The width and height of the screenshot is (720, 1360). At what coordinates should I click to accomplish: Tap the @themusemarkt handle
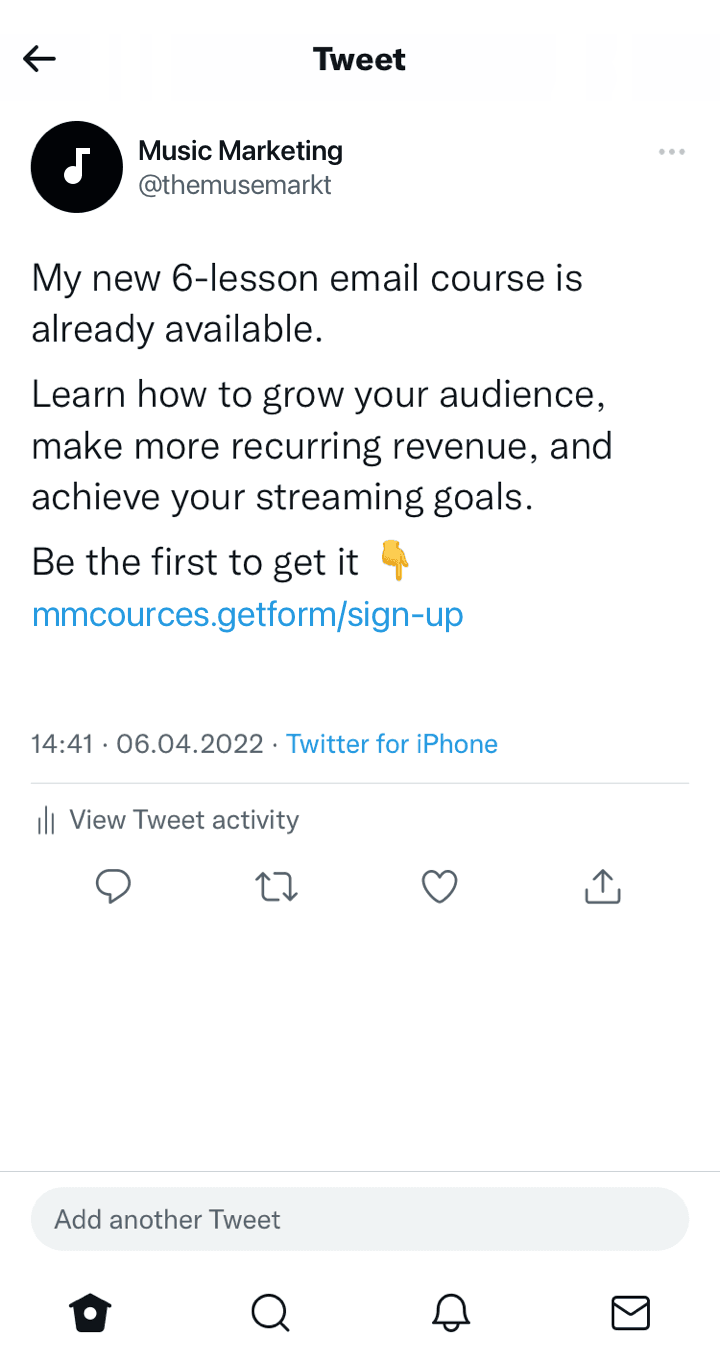[x=235, y=185]
